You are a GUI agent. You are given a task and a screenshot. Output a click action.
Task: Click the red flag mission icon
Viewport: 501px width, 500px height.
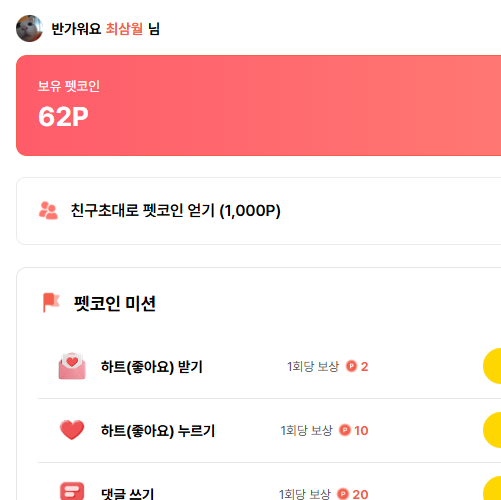51,303
